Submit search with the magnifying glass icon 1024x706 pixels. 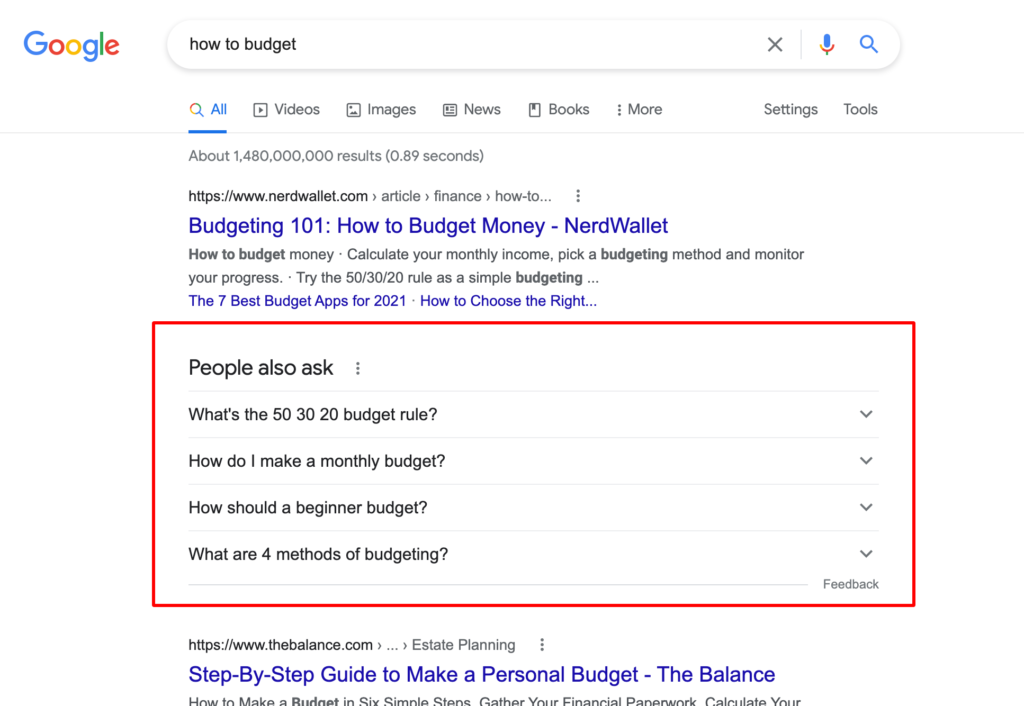point(868,44)
